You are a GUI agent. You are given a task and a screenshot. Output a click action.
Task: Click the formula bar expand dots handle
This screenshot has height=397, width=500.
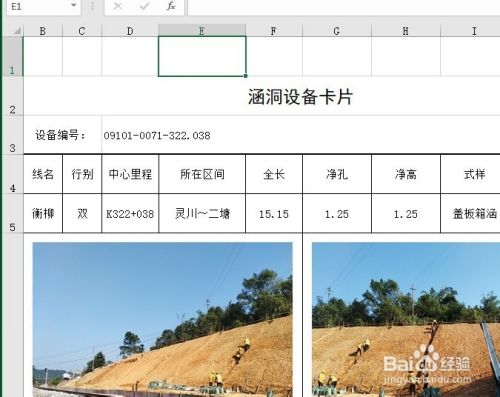[93, 6]
